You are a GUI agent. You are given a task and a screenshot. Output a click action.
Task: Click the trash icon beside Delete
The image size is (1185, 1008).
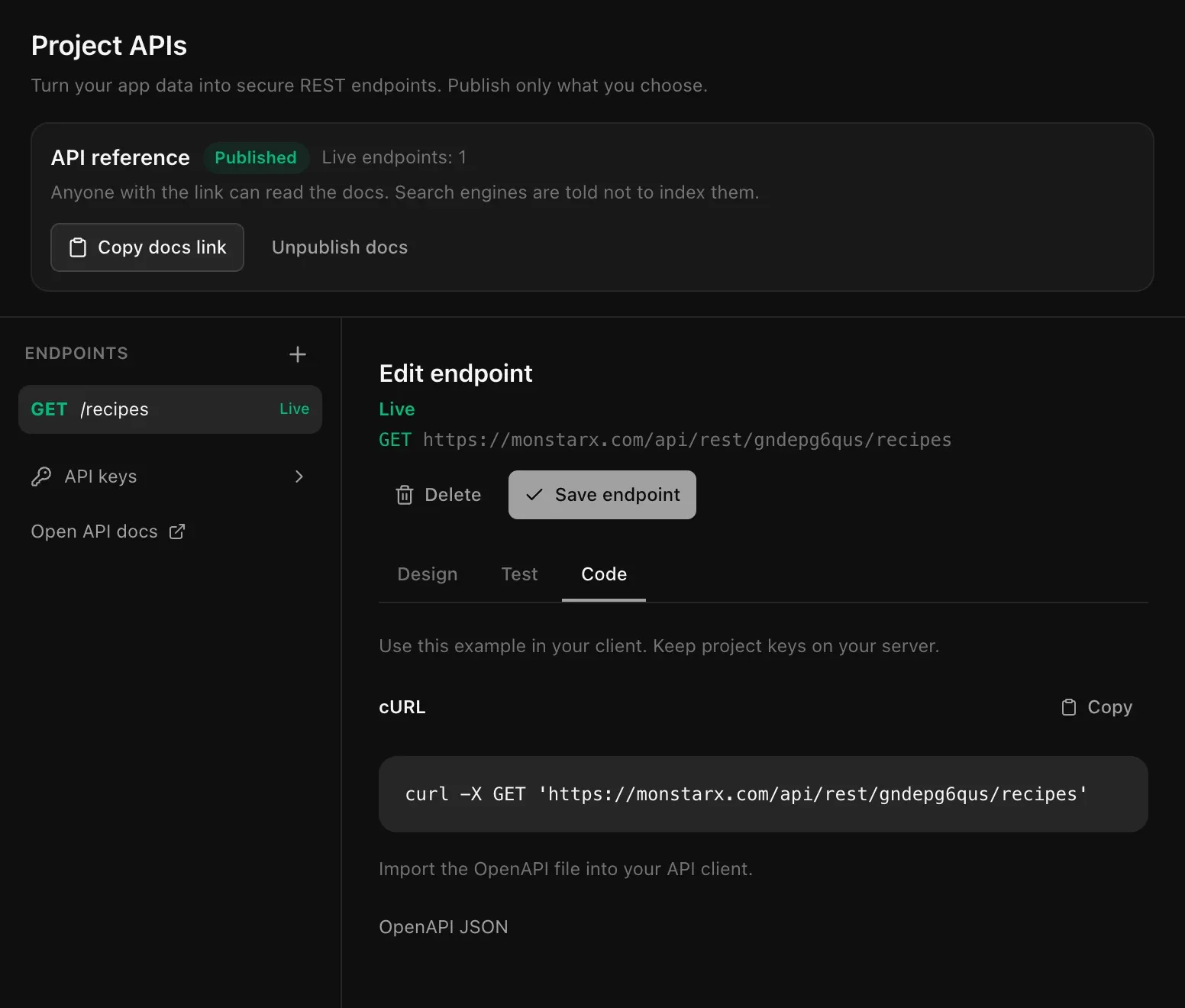pos(405,495)
